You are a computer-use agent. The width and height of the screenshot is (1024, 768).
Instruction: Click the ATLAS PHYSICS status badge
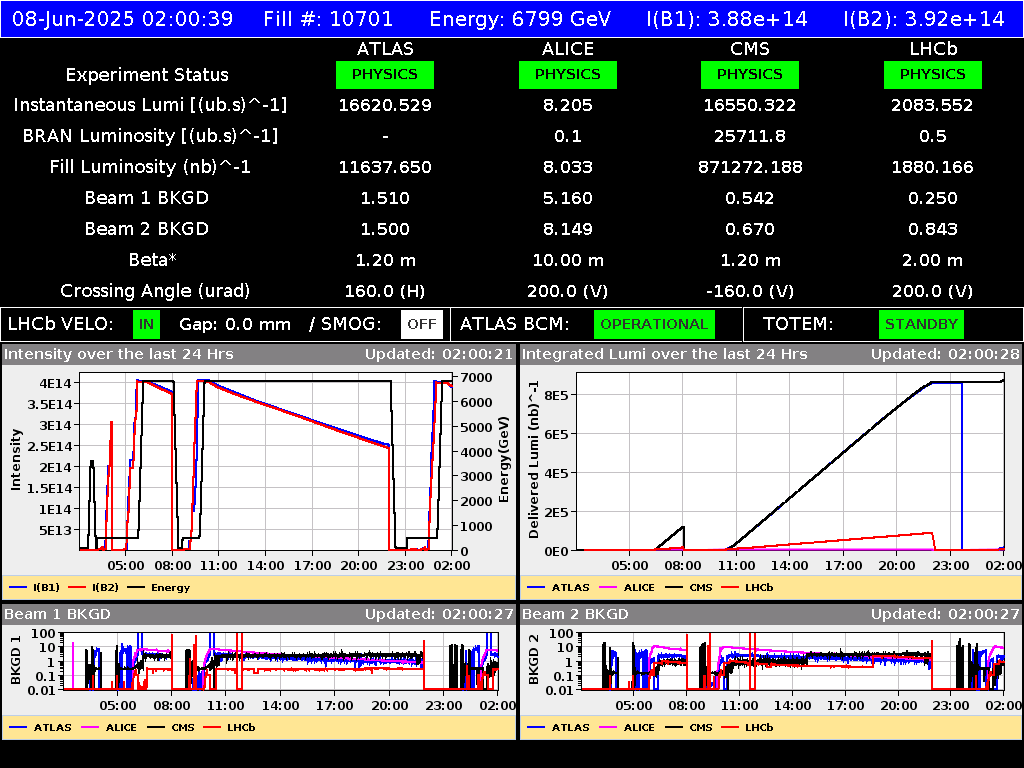(x=385, y=74)
